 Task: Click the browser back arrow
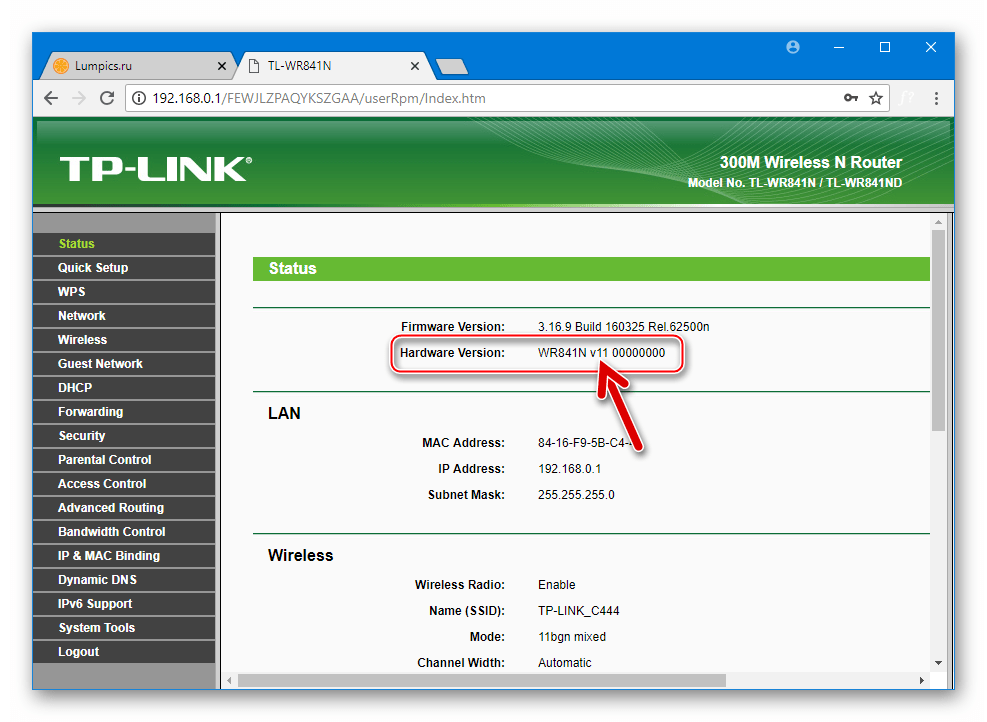tap(51, 98)
